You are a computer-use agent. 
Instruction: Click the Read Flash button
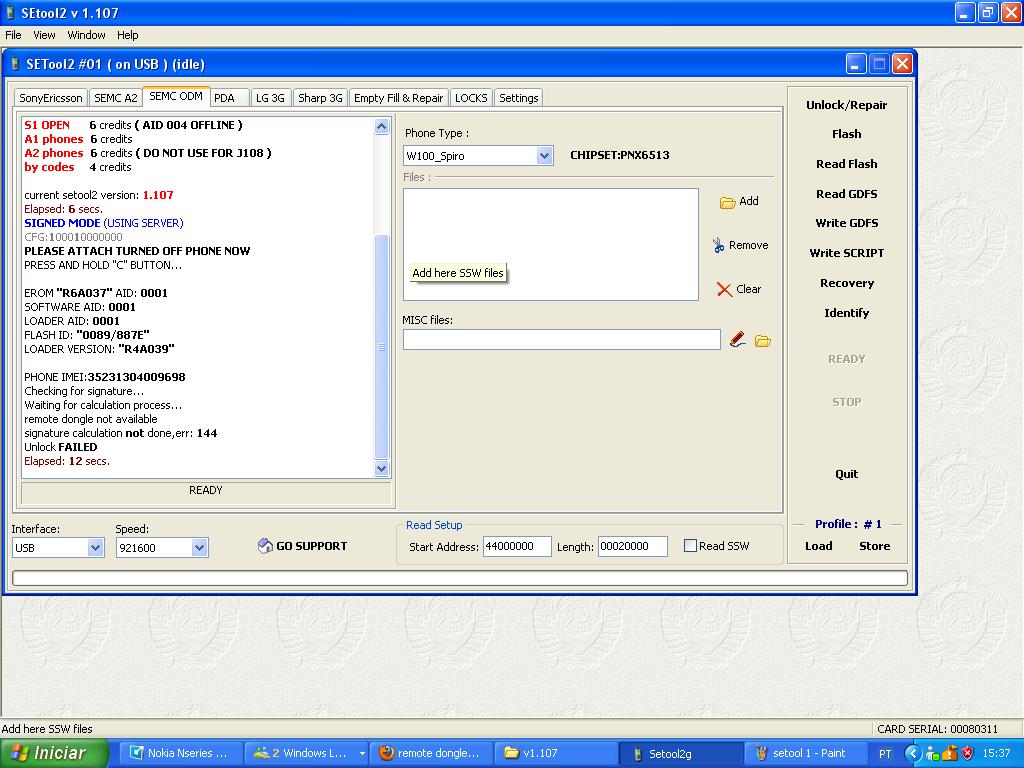846,164
